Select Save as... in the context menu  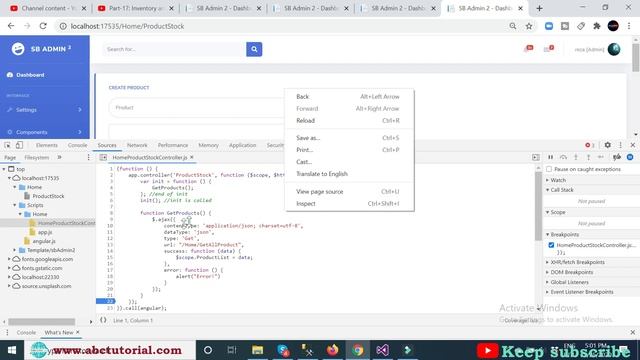pos(349,138)
